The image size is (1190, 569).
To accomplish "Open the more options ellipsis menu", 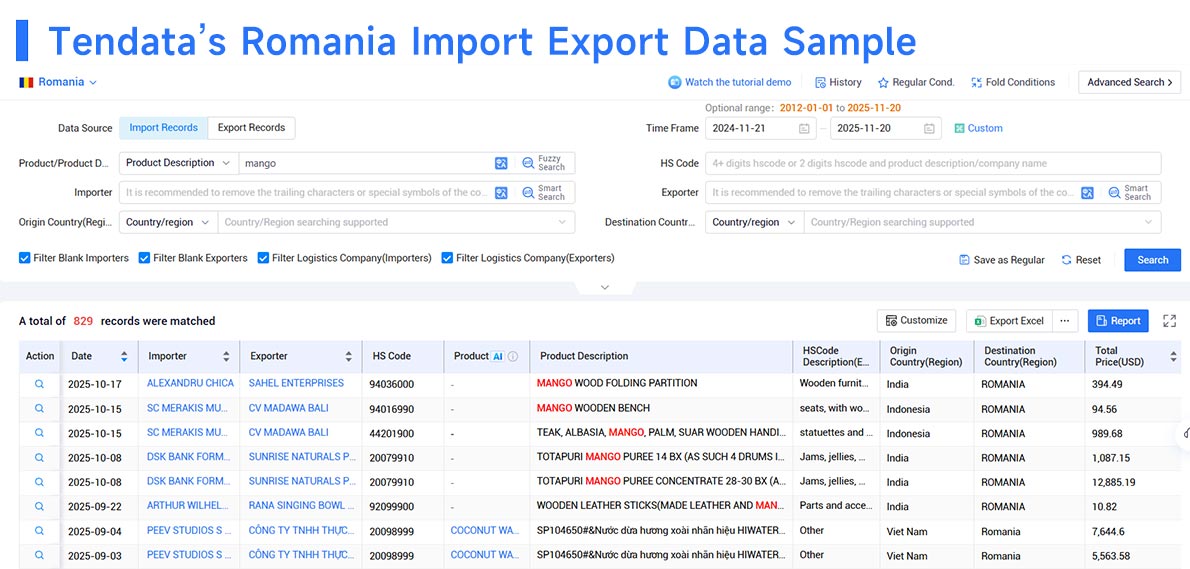I will click(x=1065, y=320).
